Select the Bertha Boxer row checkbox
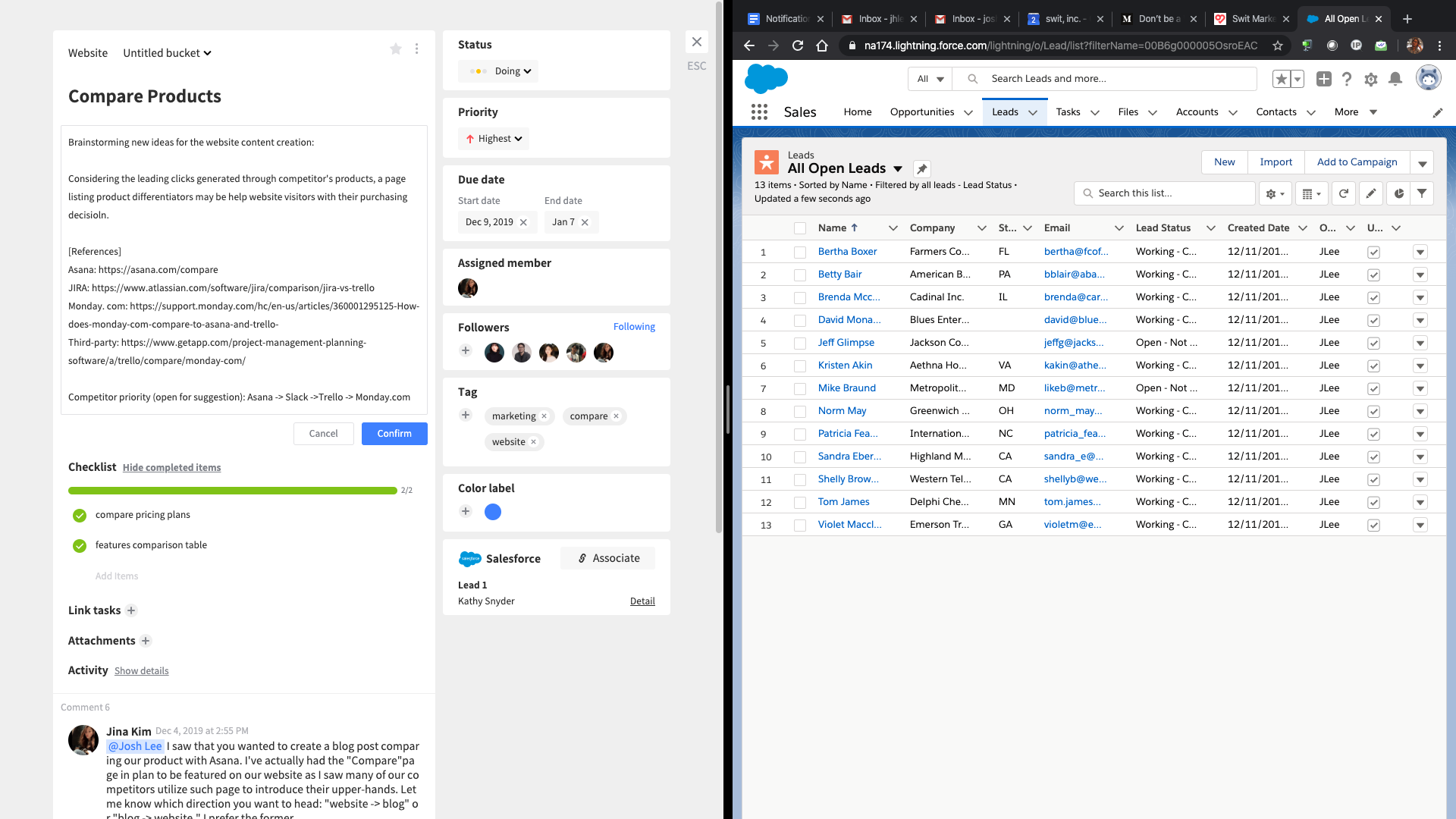The height and width of the screenshot is (819, 1456). [799, 253]
